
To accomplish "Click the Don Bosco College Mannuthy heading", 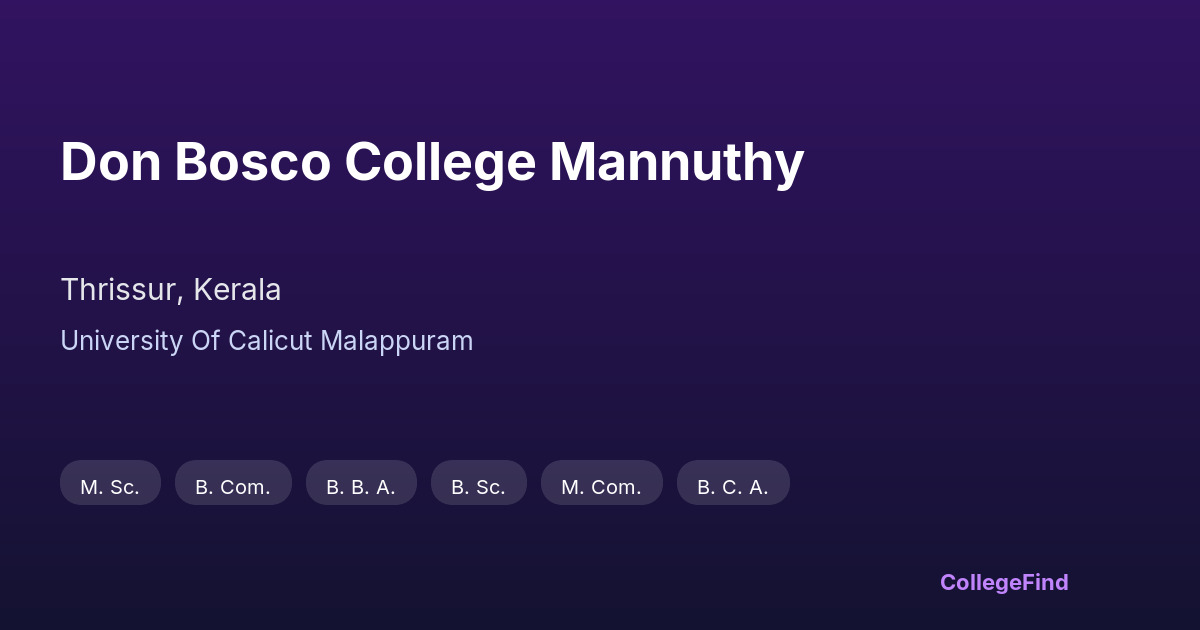I will 432,162.
